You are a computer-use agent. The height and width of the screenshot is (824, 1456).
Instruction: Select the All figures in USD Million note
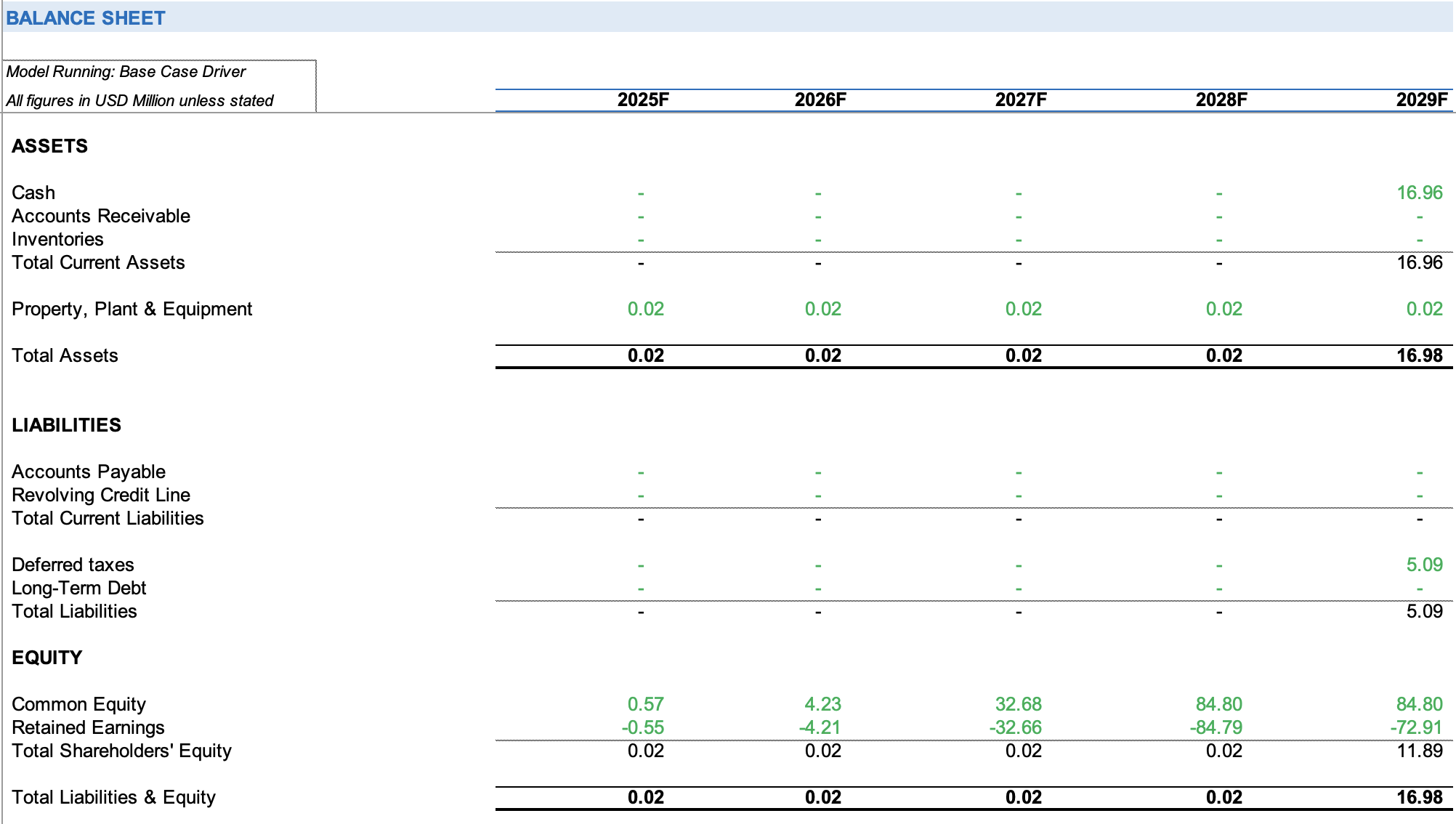pos(139,101)
